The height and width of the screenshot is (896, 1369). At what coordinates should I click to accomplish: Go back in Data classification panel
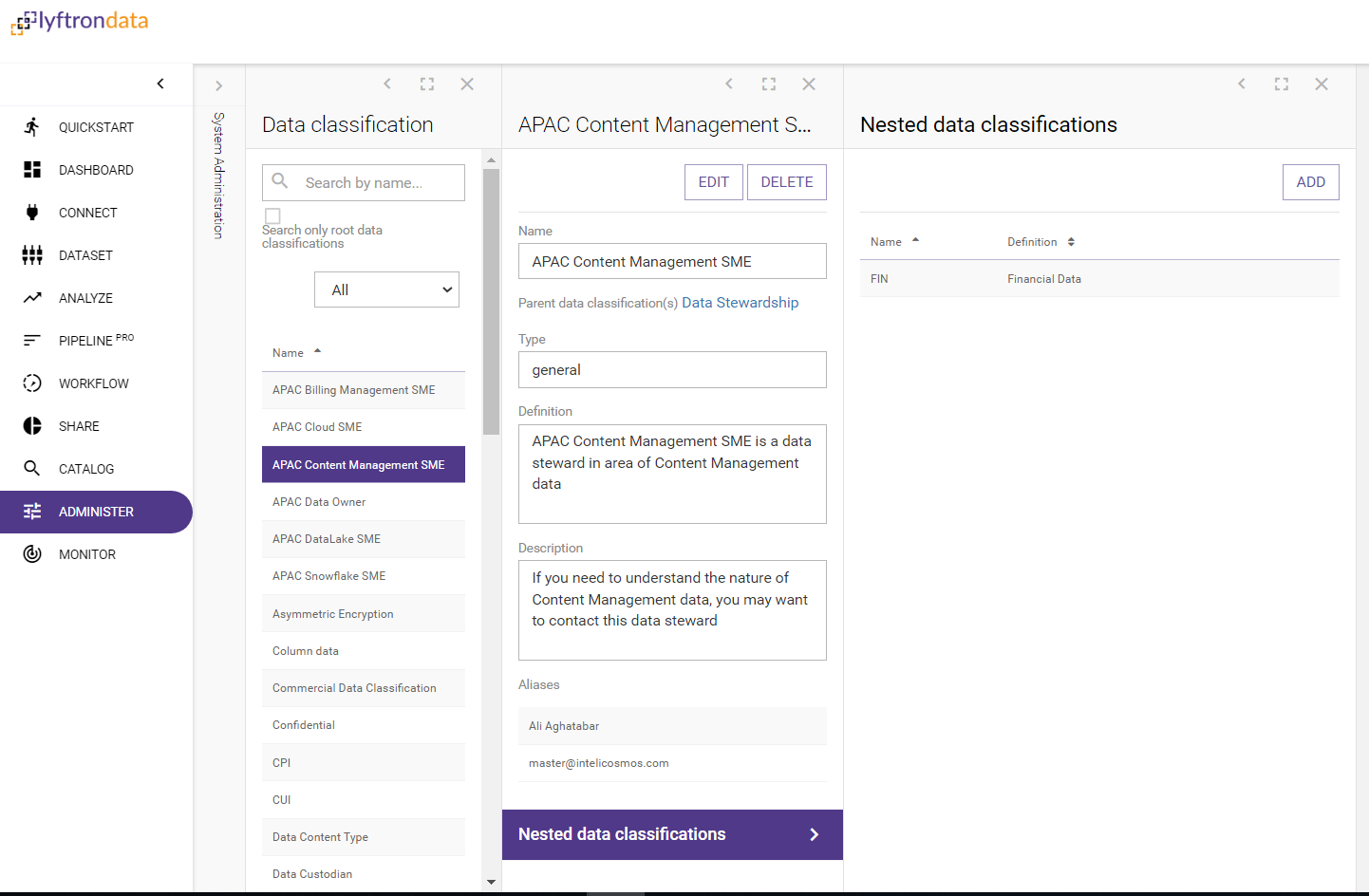click(x=387, y=84)
